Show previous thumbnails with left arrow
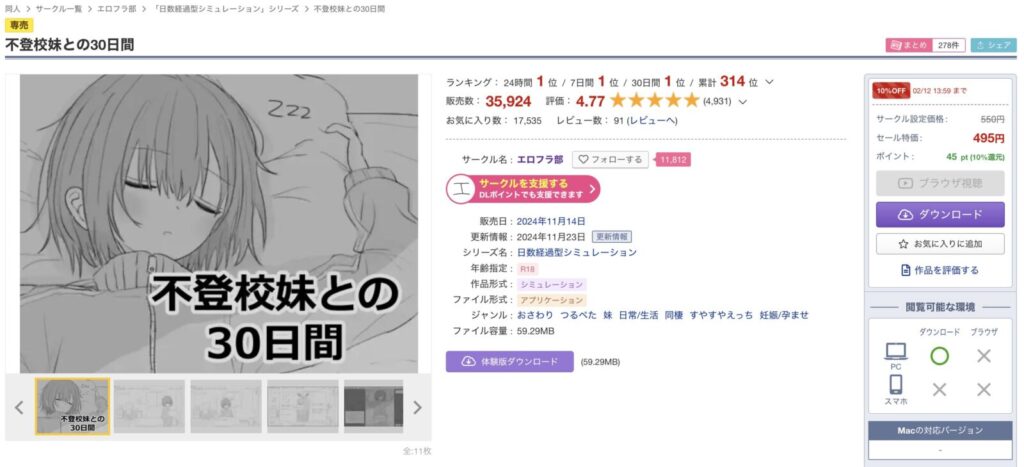This screenshot has width=1024, height=467. pyautogui.click(x=19, y=408)
